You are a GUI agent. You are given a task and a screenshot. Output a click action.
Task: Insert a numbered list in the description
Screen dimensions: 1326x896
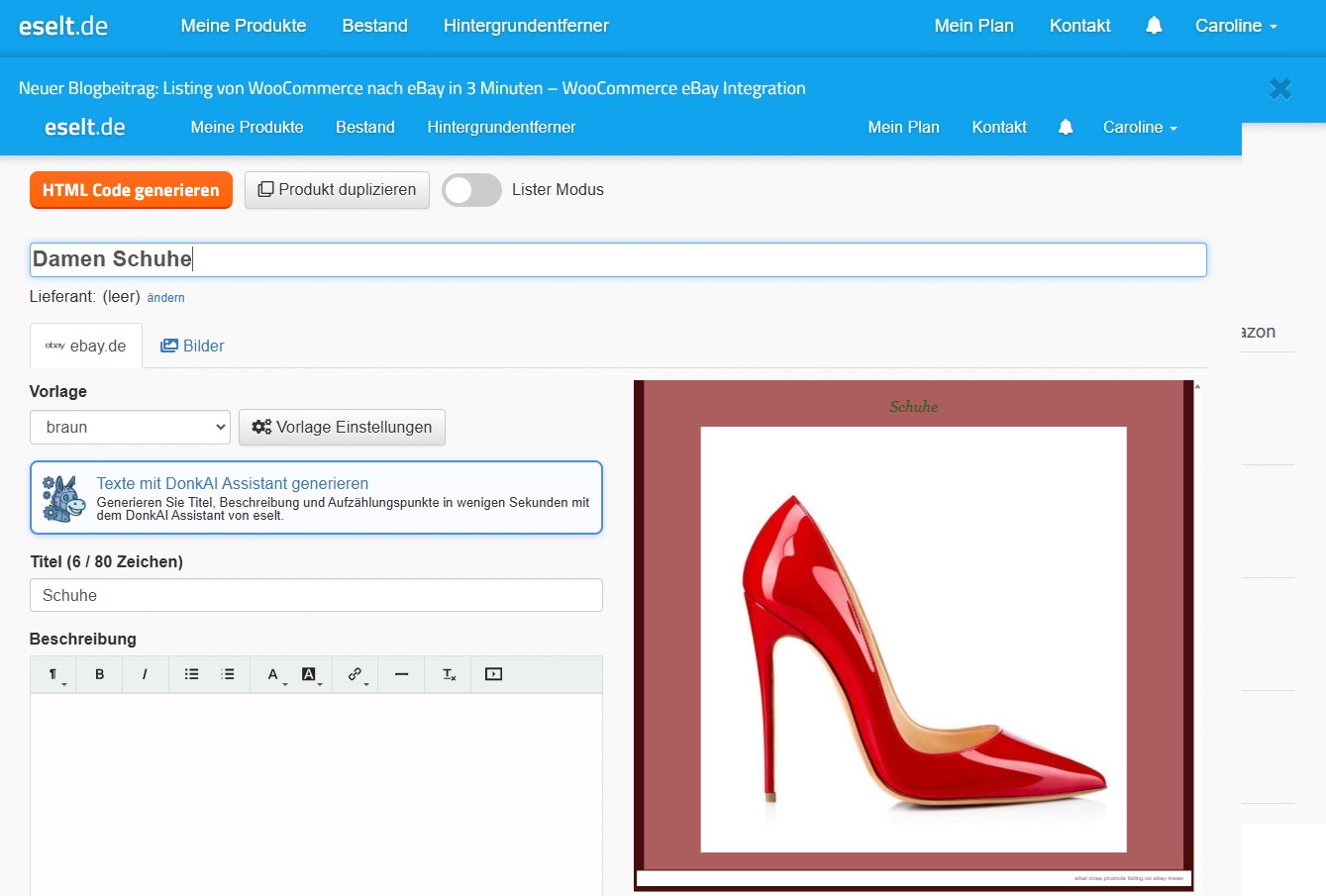[228, 674]
